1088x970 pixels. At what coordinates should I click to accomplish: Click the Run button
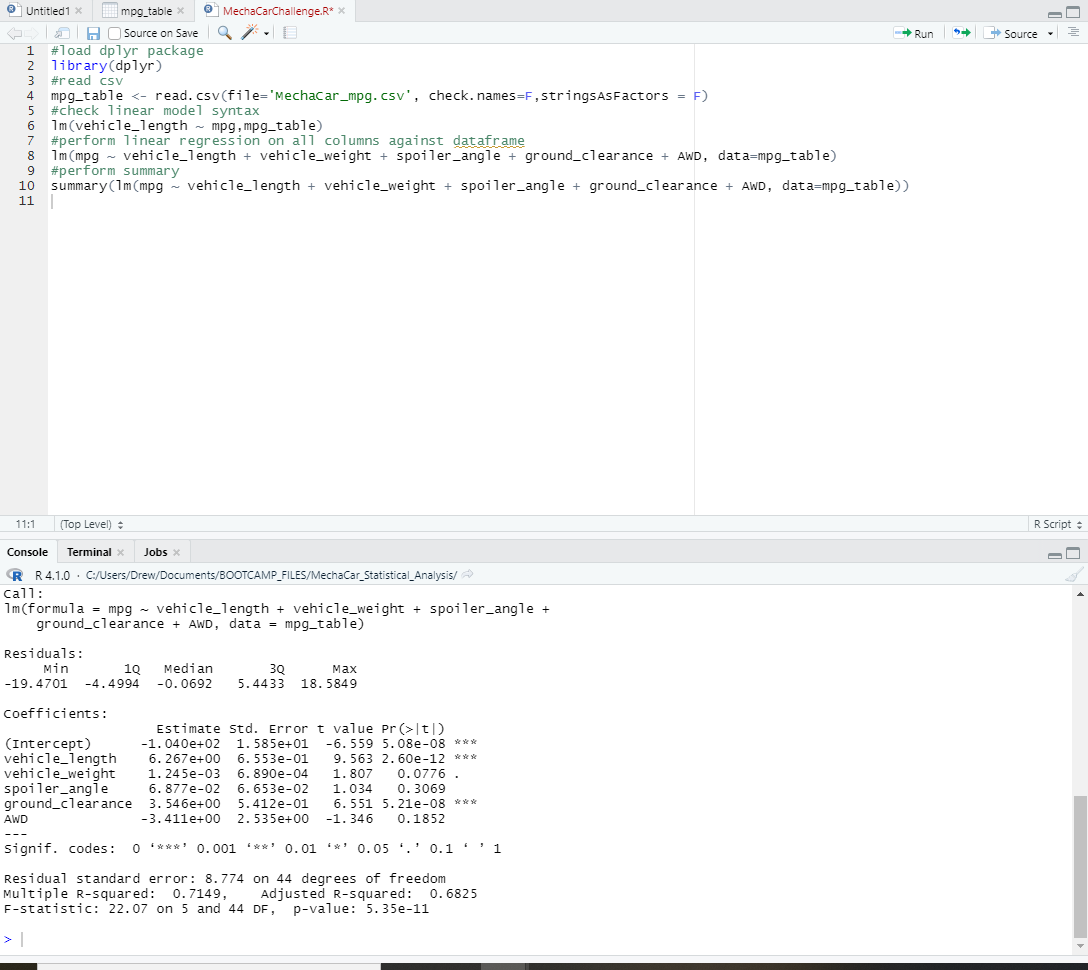[914, 33]
